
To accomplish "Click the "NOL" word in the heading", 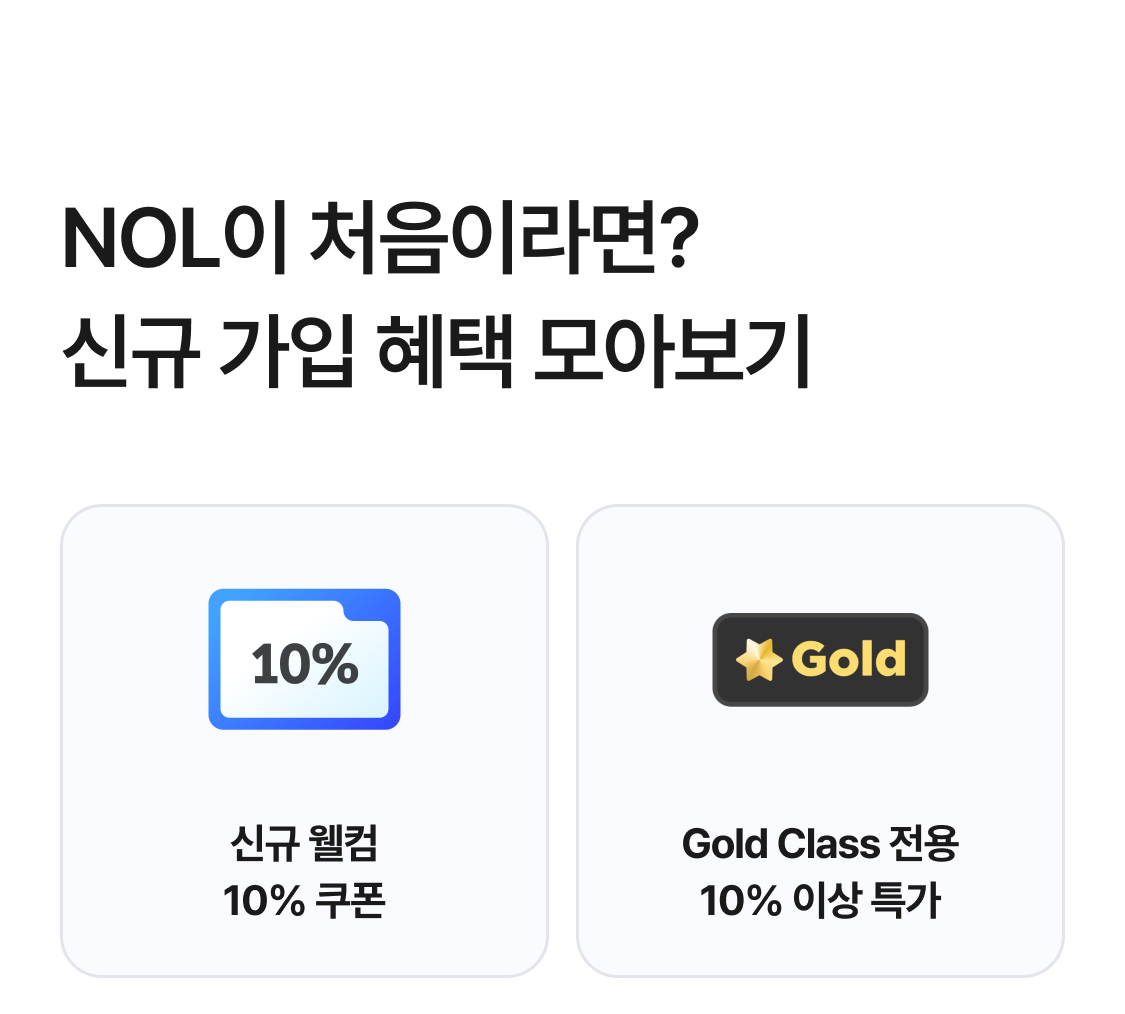I will click(x=141, y=241).
